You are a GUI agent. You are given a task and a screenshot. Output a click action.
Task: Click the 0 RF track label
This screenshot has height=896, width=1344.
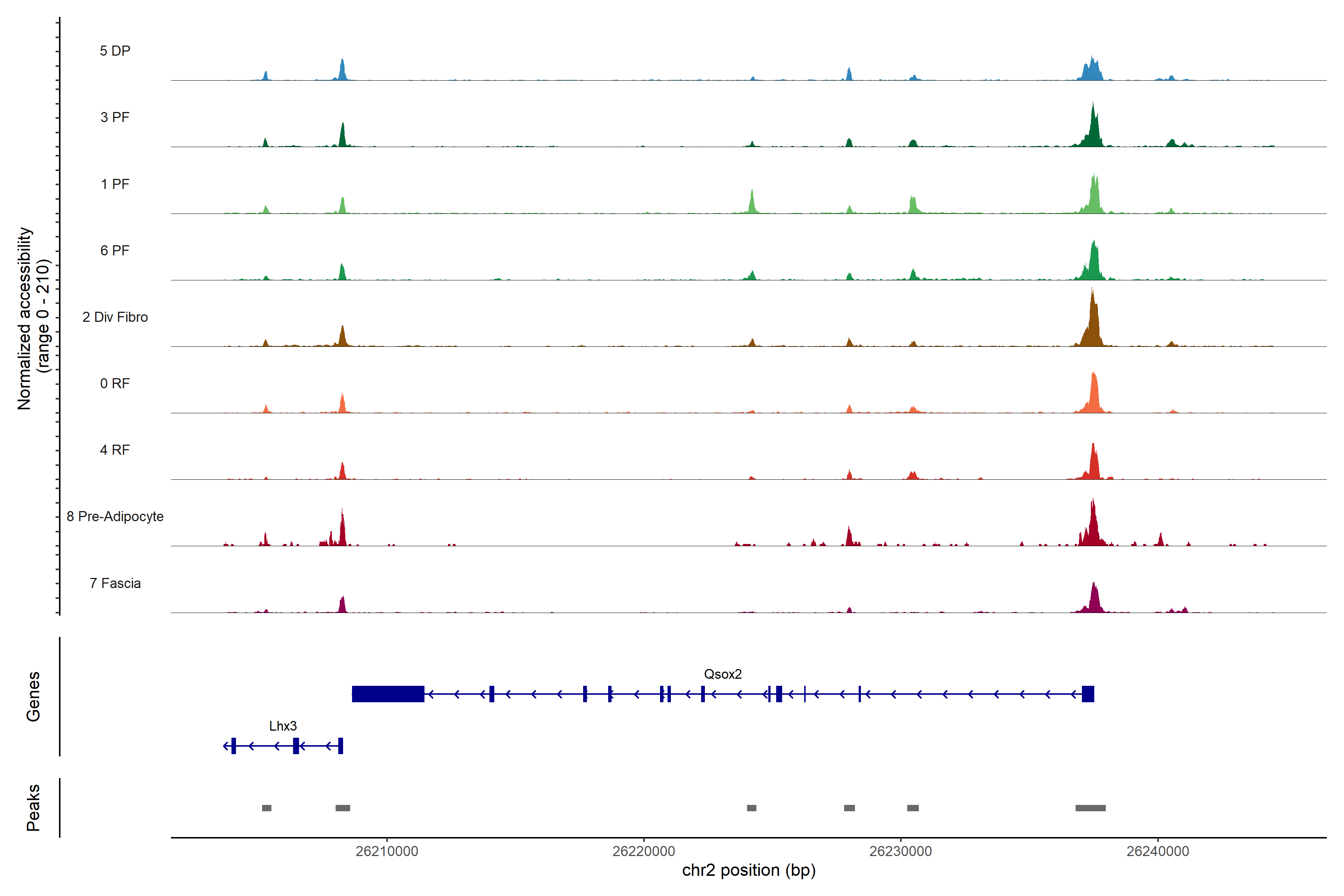pos(115,383)
